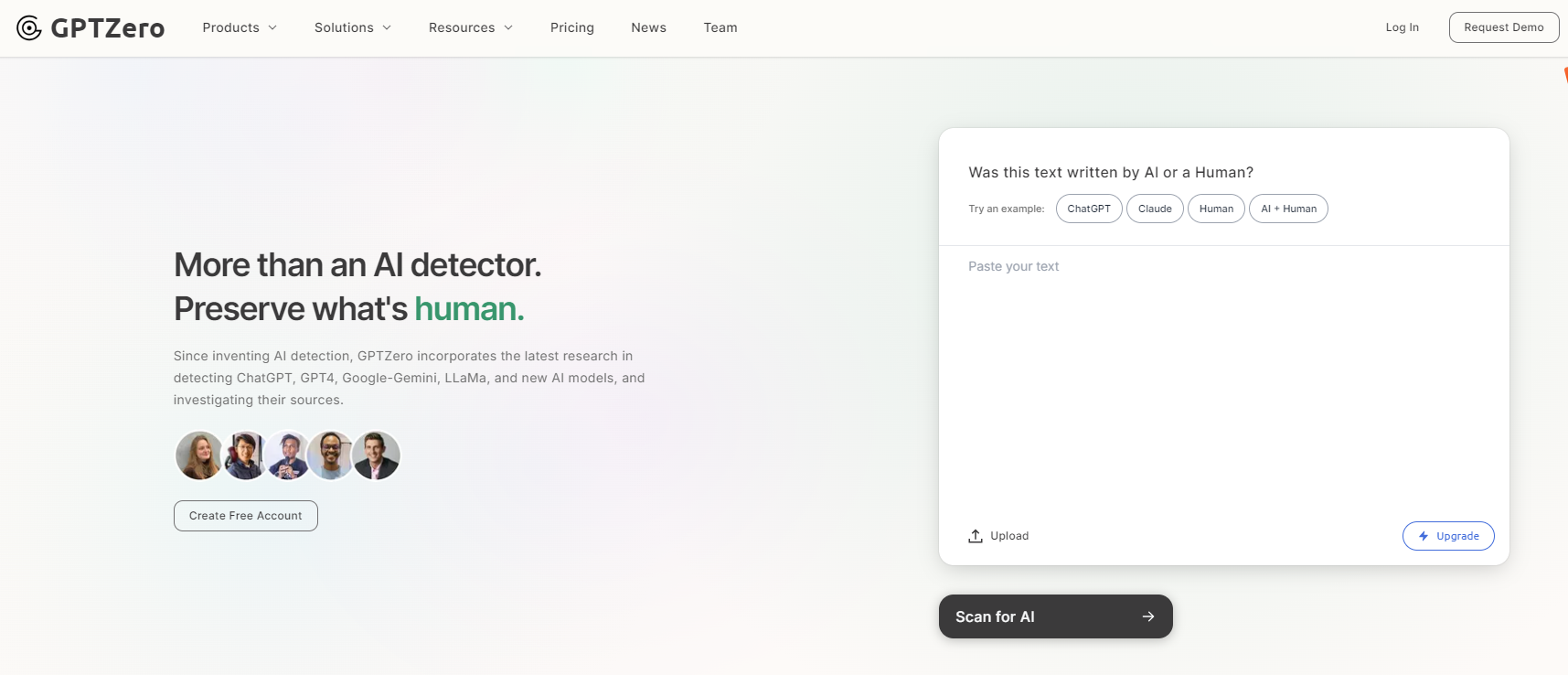Try the Claude example text
The image size is (1568, 675).
coord(1155,209)
